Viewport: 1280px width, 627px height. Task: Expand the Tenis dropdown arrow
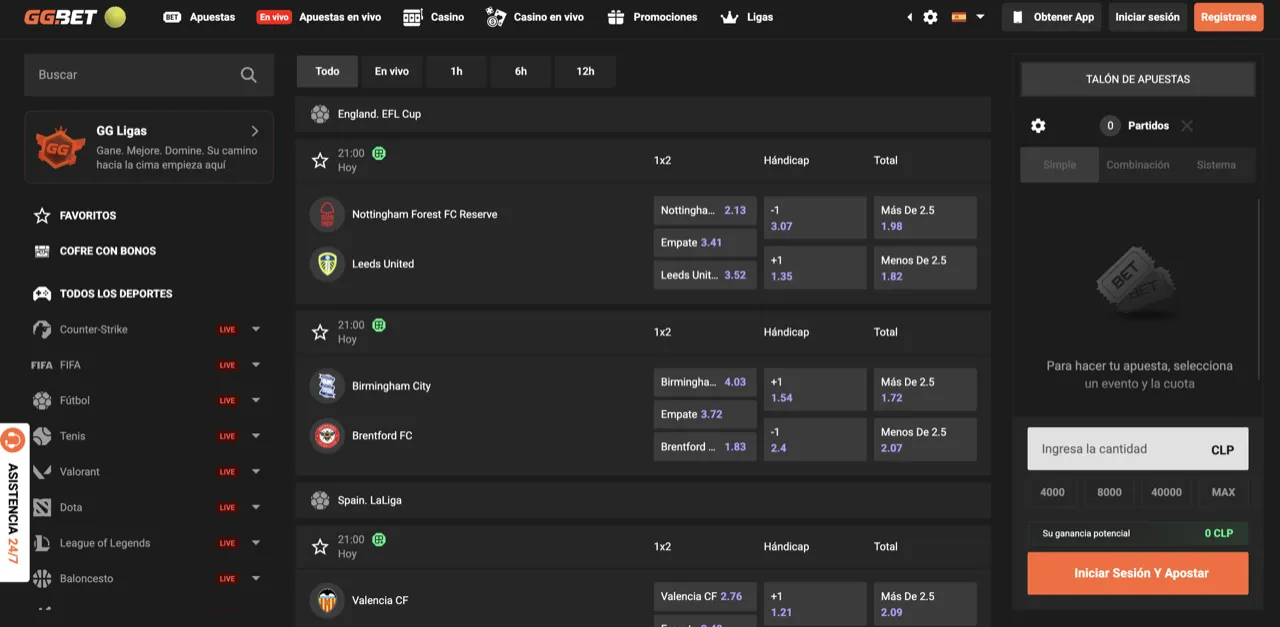click(256, 436)
